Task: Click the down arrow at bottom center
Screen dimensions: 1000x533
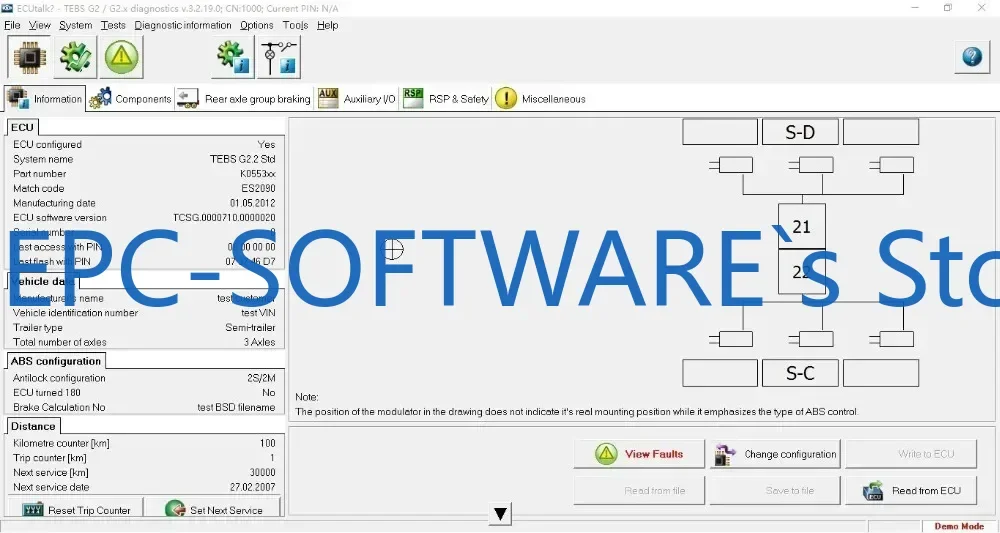Action: [x=501, y=513]
